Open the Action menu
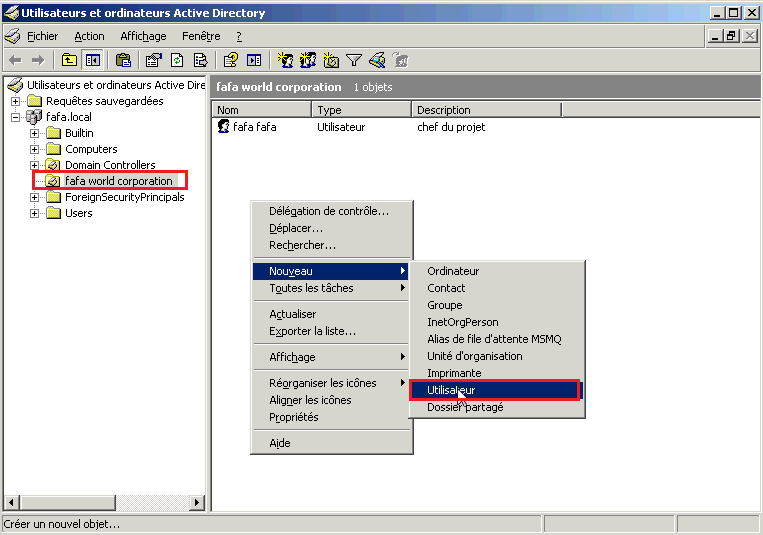 (x=89, y=36)
